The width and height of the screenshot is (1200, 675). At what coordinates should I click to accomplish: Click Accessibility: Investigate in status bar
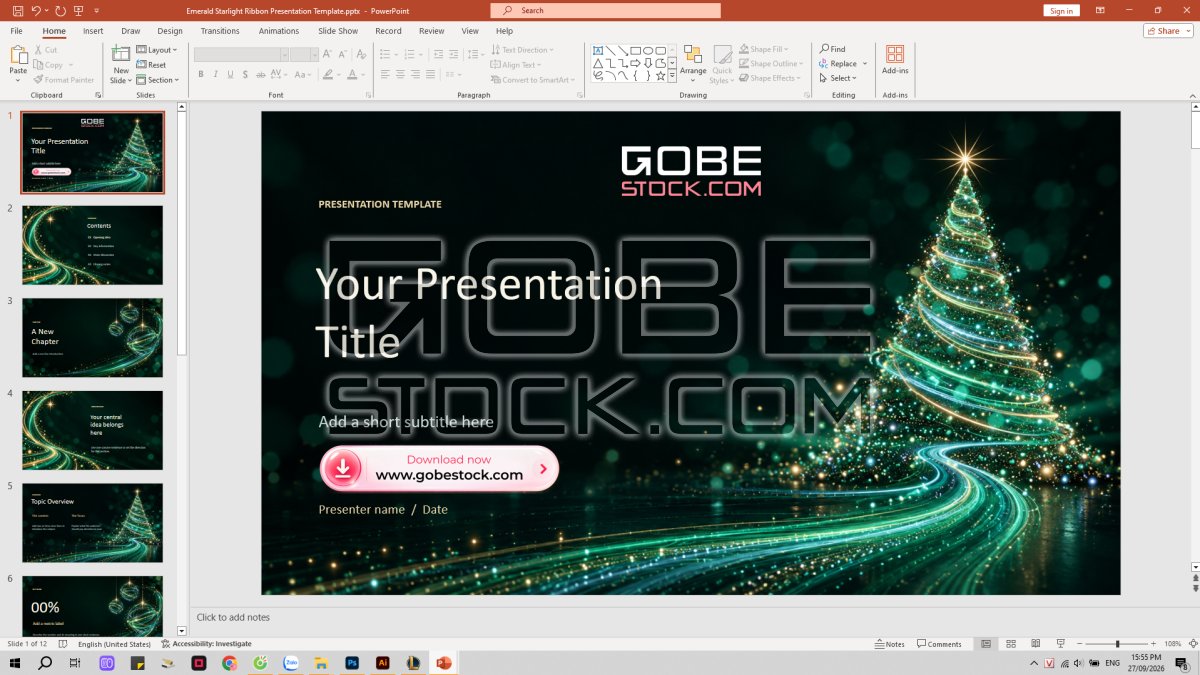pos(206,644)
